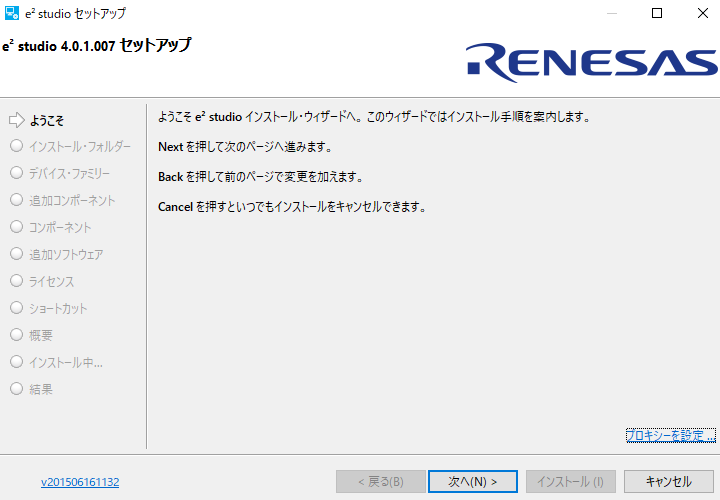The image size is (720, 500).
Task: Open the プロキシーを設定 ... link
Action: click(x=670, y=435)
